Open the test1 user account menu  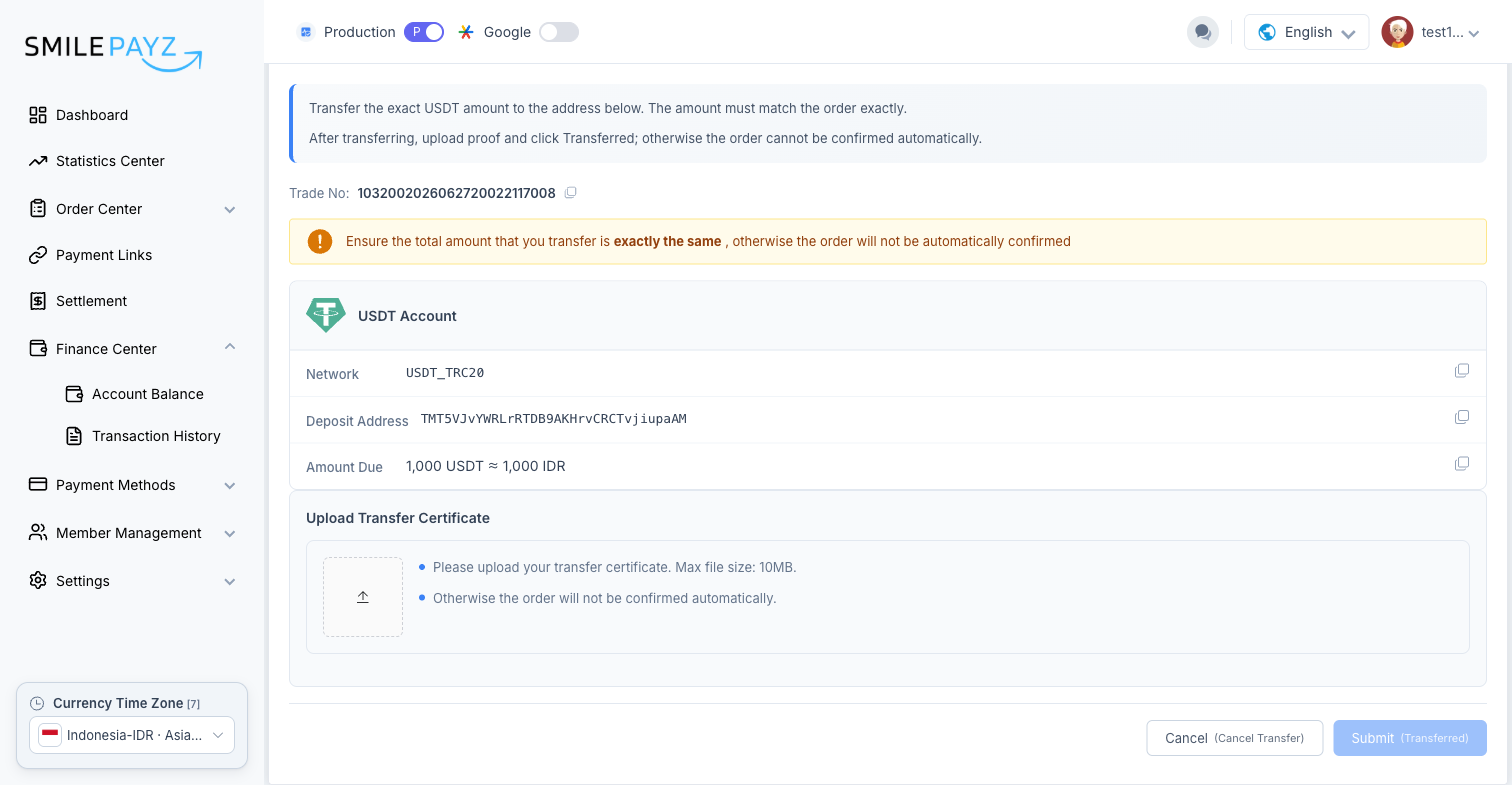click(1431, 32)
